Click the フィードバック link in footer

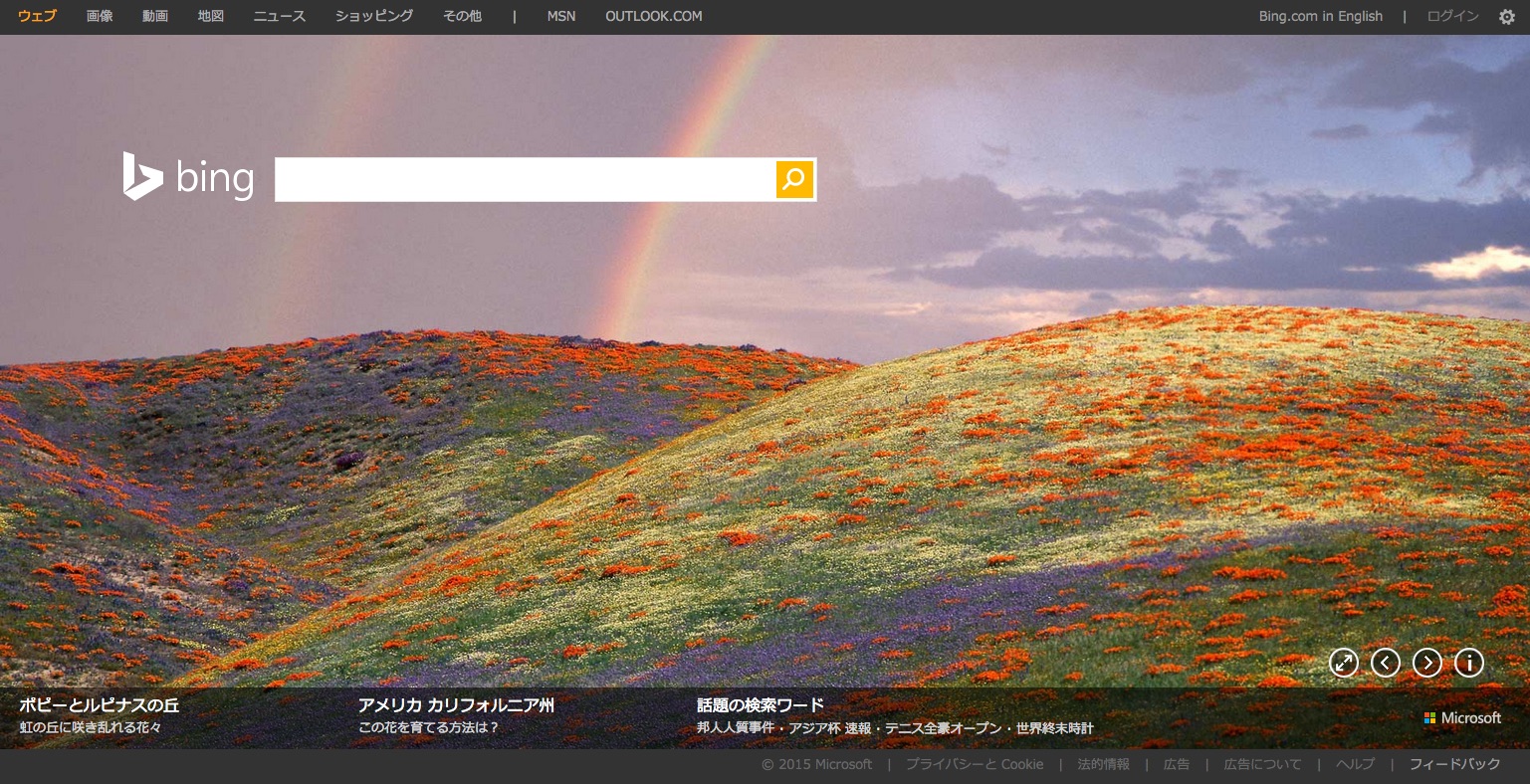pos(1454,764)
